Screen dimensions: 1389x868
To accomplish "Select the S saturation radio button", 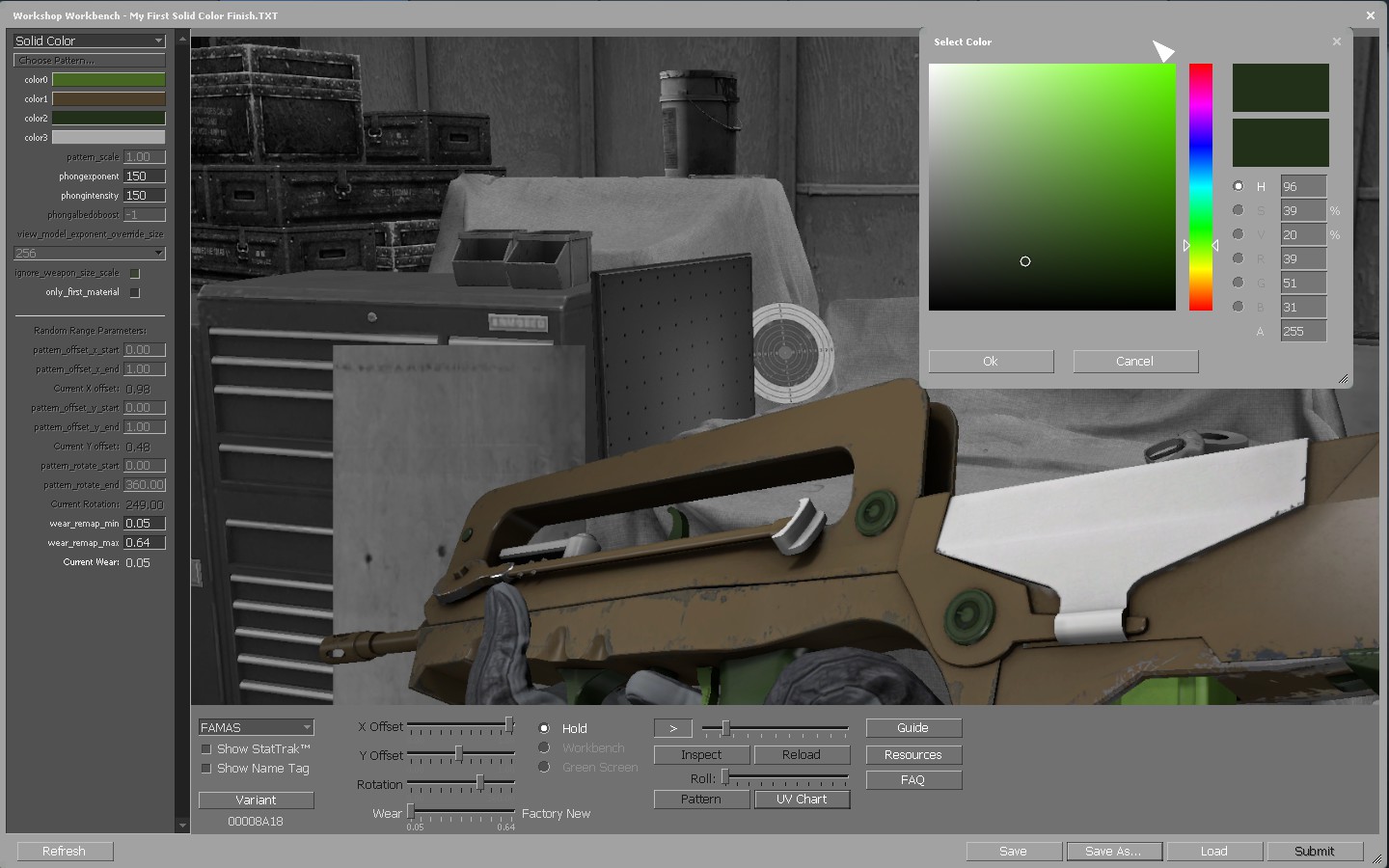I will (1239, 210).
